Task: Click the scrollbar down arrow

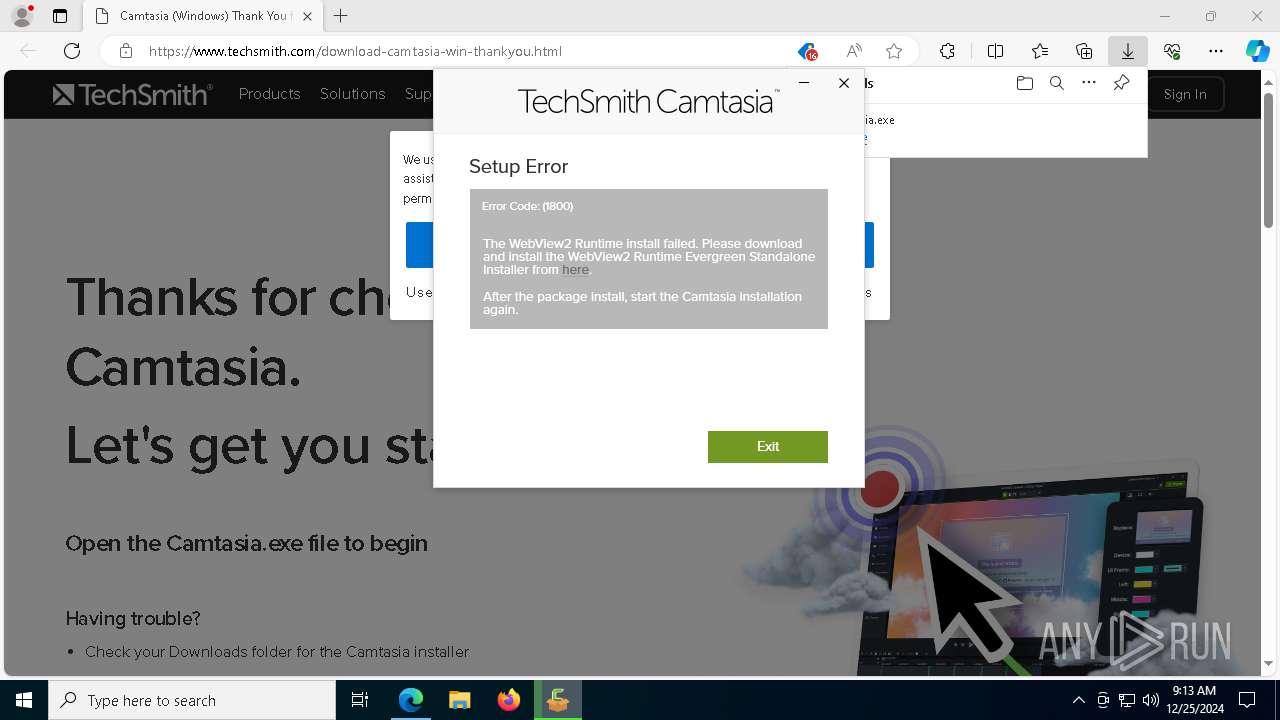Action: click(x=1268, y=663)
